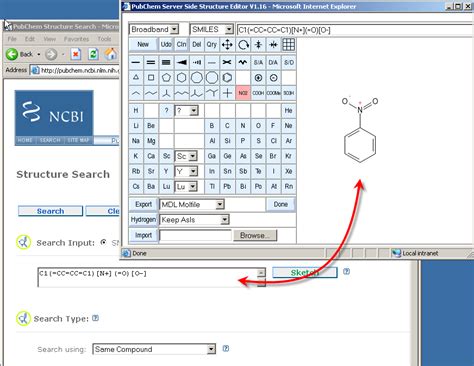This screenshot has width=474, height=366.
Task: Insert the cross-shaped chain template
Action: click(x=227, y=93)
